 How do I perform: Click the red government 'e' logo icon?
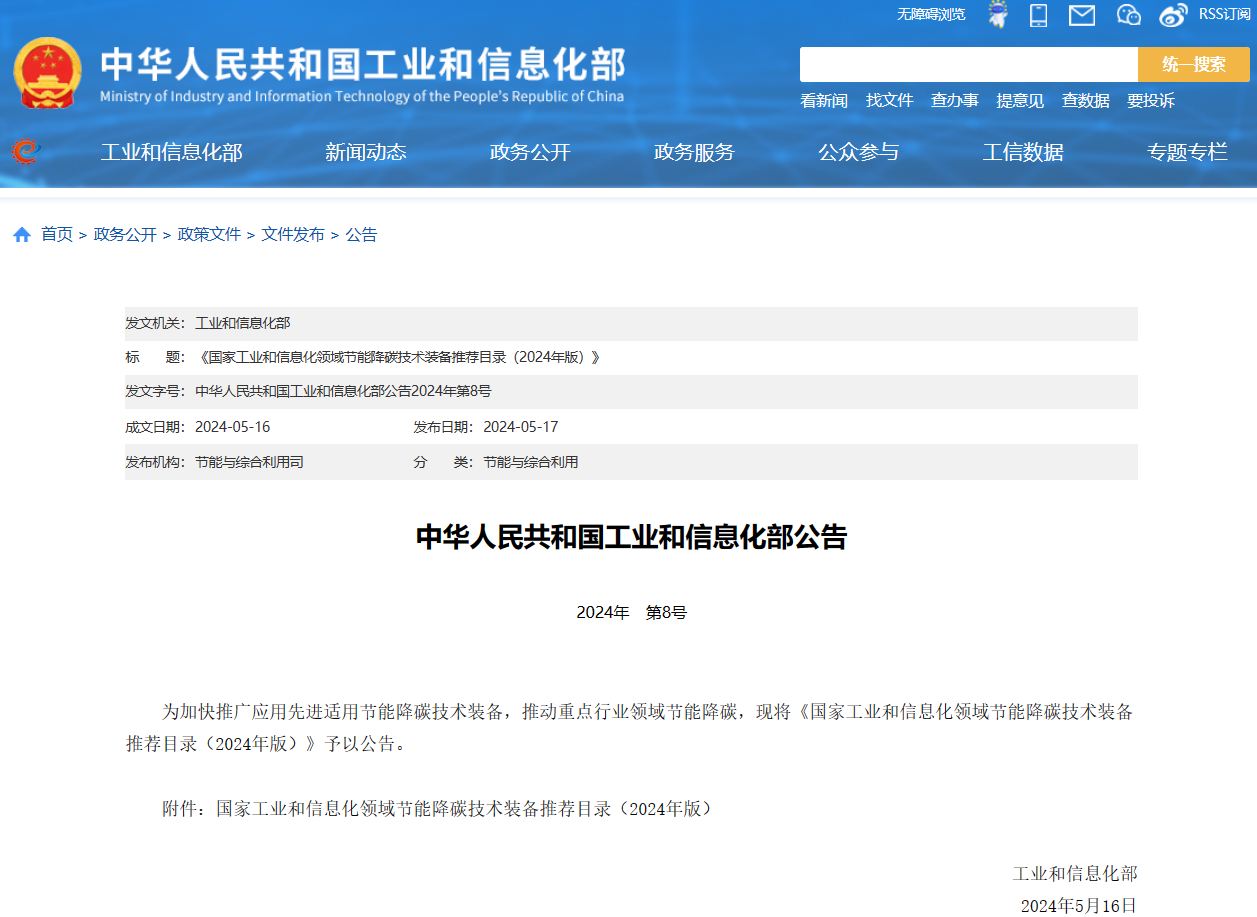[x=24, y=152]
